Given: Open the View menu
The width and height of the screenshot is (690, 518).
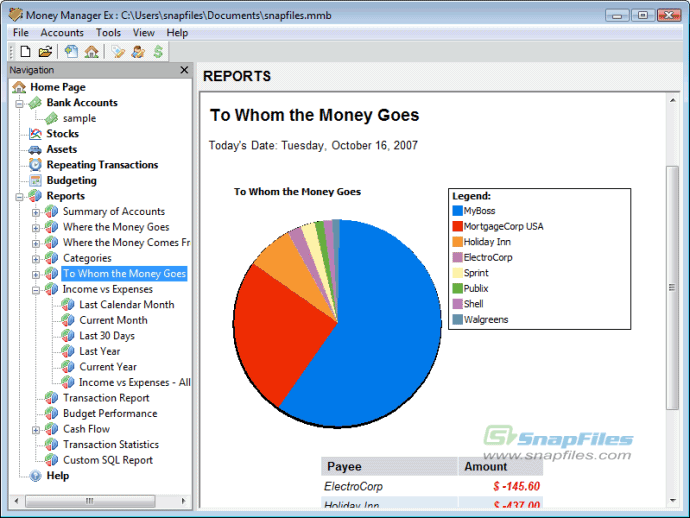Looking at the screenshot, I should [143, 33].
